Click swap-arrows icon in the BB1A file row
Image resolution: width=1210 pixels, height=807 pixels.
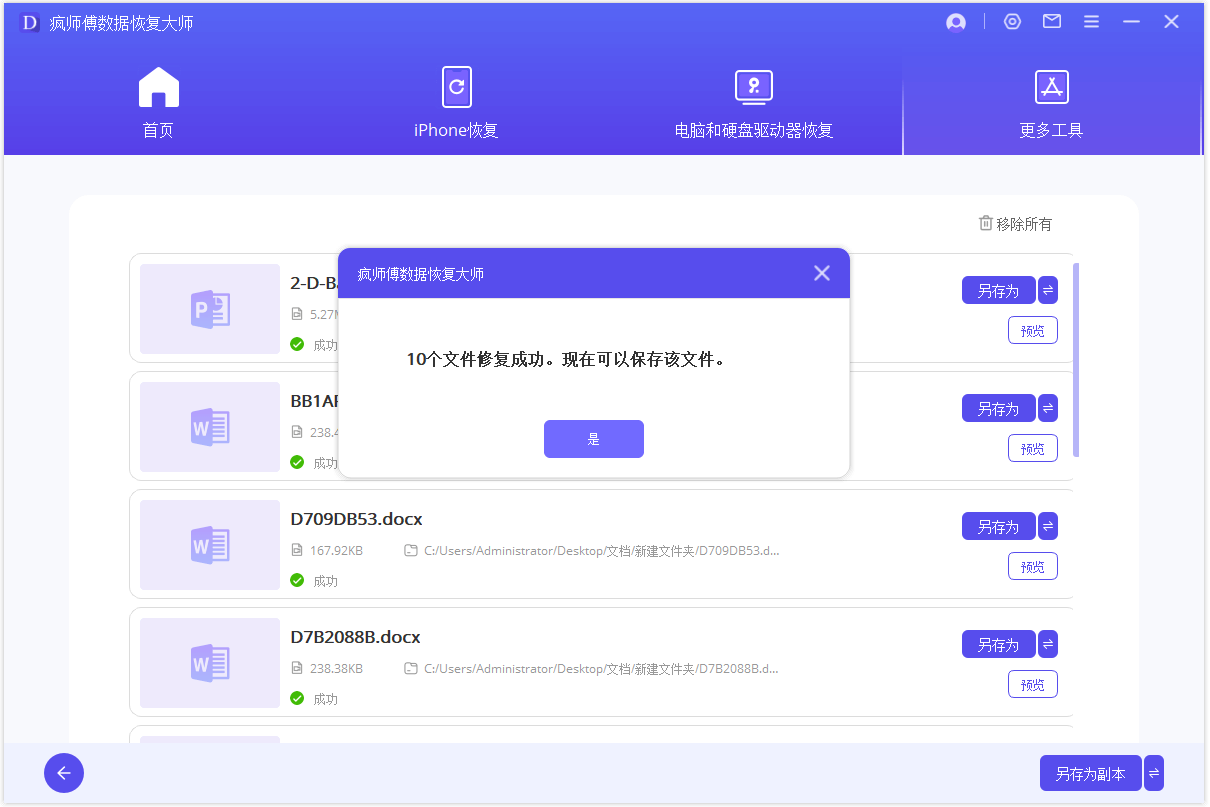1048,408
